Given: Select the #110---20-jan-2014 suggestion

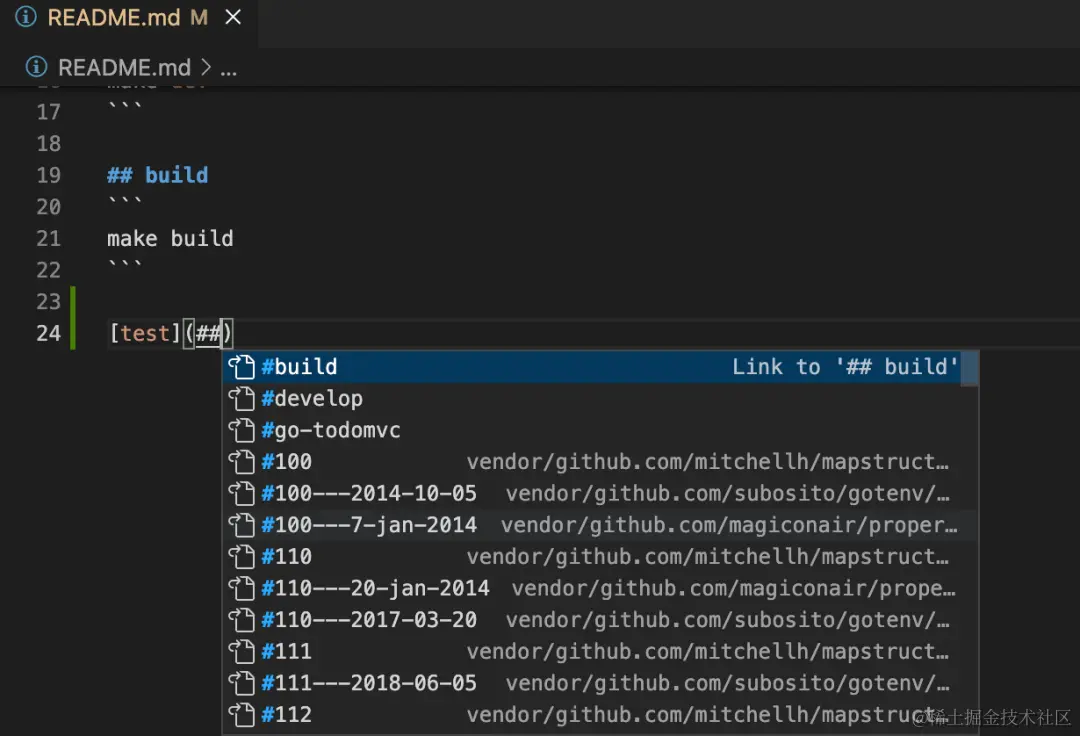Looking at the screenshot, I should [x=592, y=589].
